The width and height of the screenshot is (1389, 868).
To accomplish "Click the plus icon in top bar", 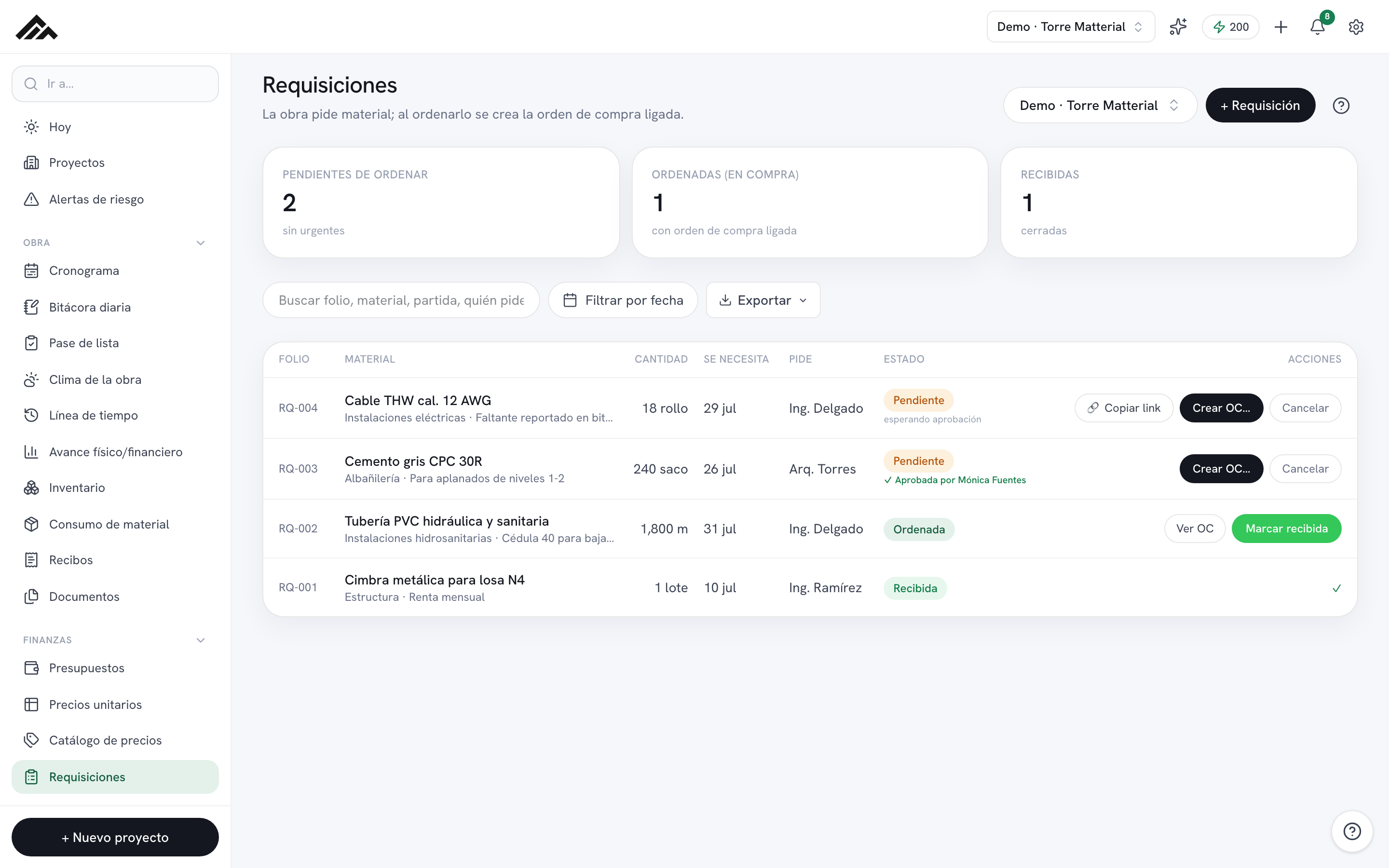I will (x=1280, y=27).
